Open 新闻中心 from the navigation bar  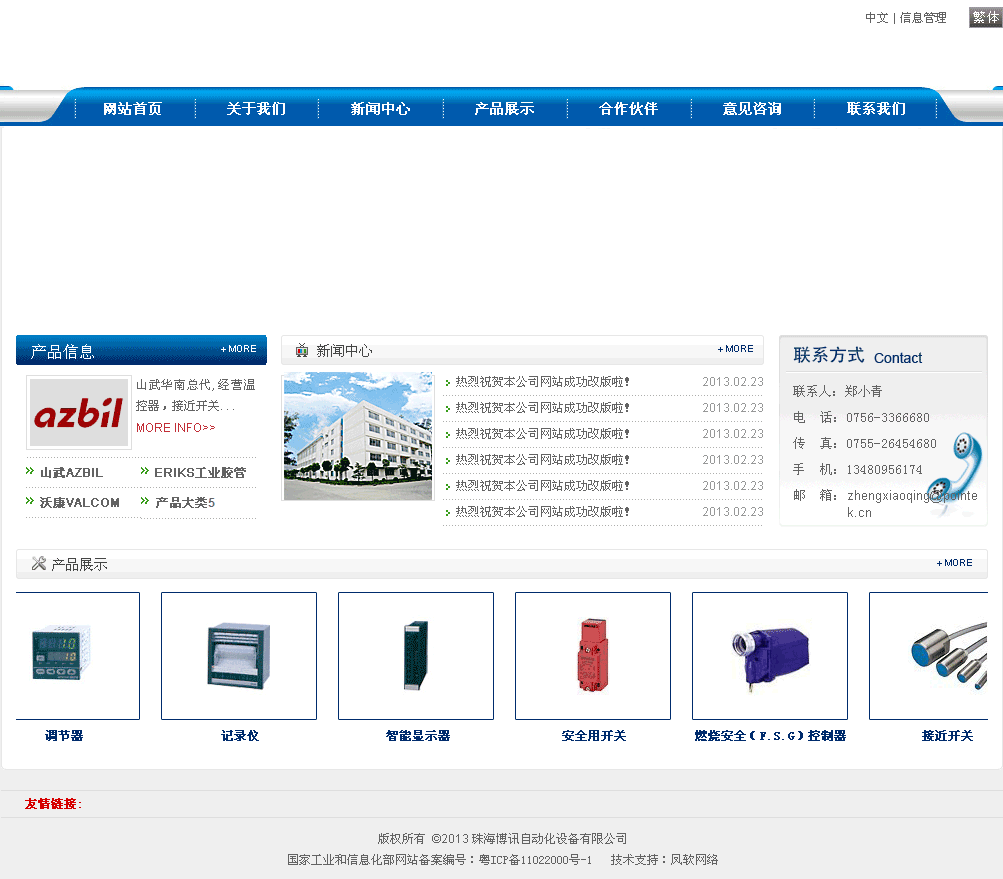[380, 109]
